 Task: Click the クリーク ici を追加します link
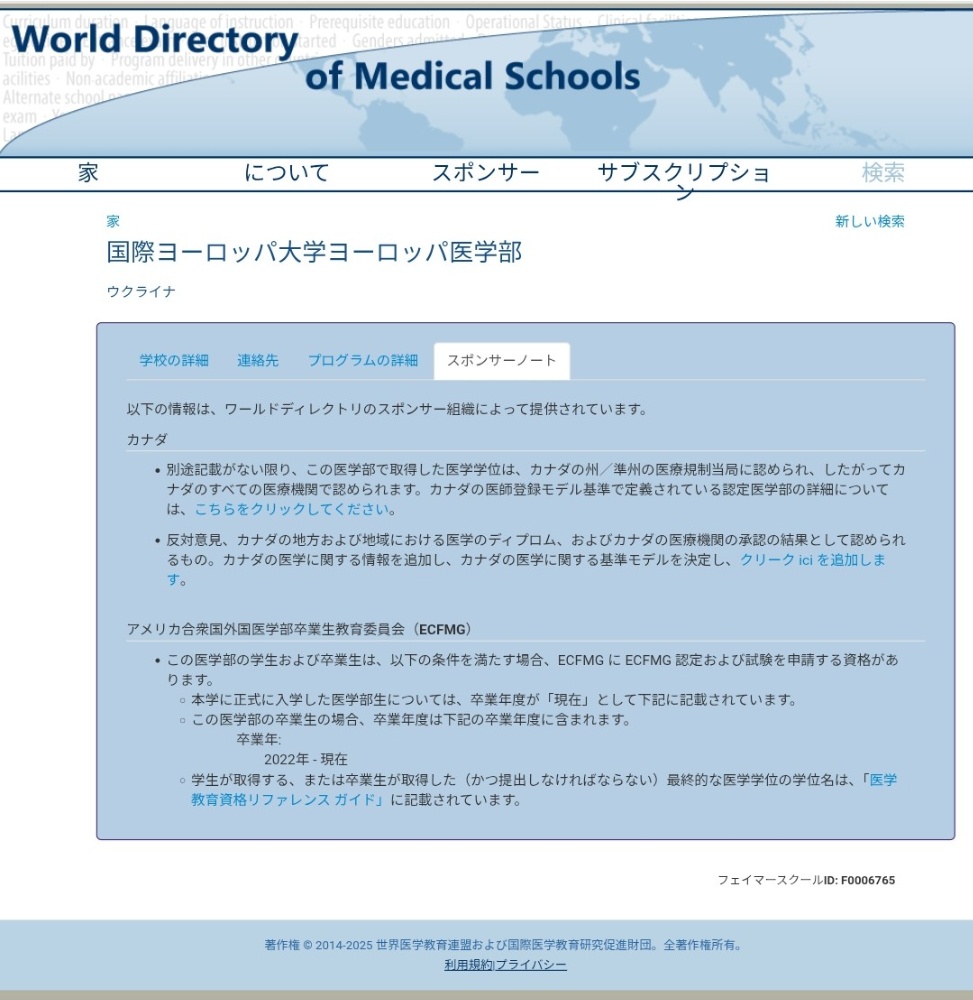tap(812, 560)
